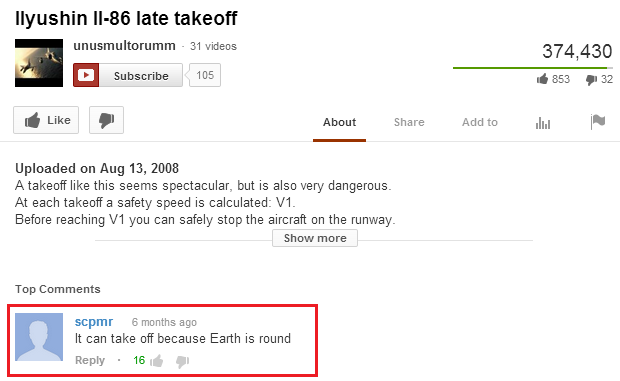Screen dimensions: 620x381
Task: Click the 105 subscriber count bubble
Action: pos(205,75)
